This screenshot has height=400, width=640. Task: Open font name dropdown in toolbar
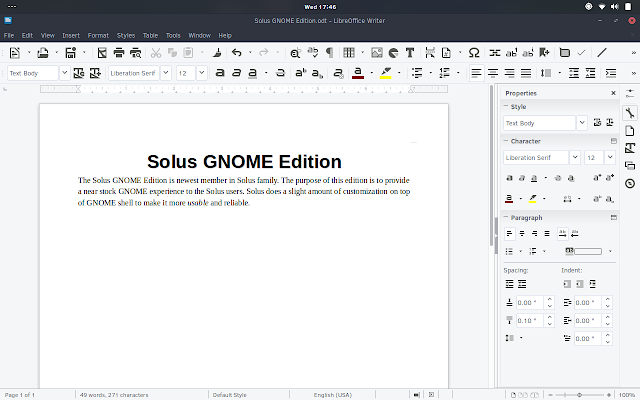tap(166, 73)
